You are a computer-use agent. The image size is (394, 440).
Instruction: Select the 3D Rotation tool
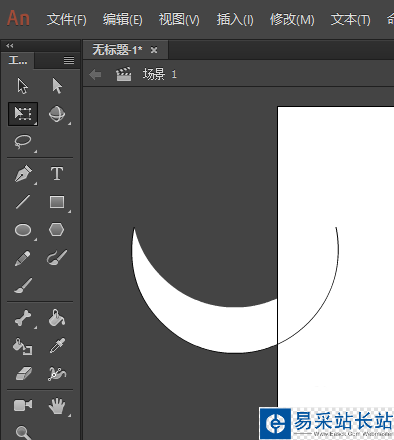[57, 114]
